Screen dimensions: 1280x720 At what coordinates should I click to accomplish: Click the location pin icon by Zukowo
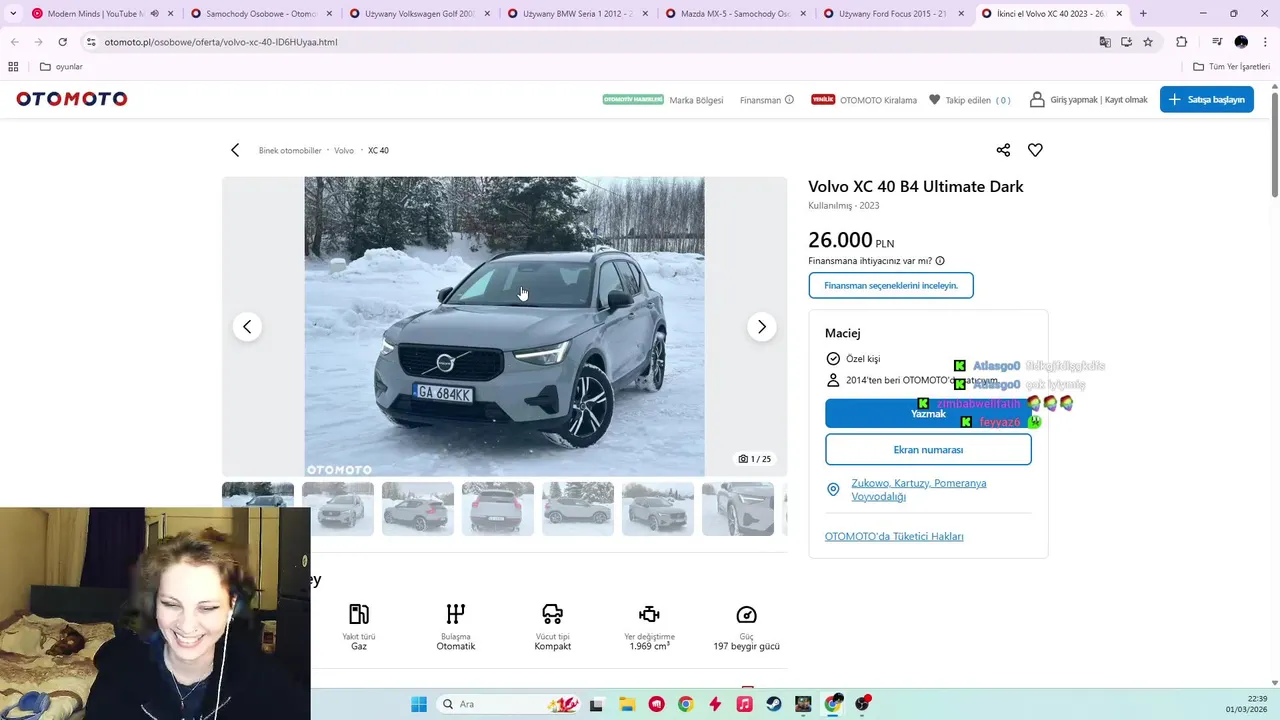(833, 490)
